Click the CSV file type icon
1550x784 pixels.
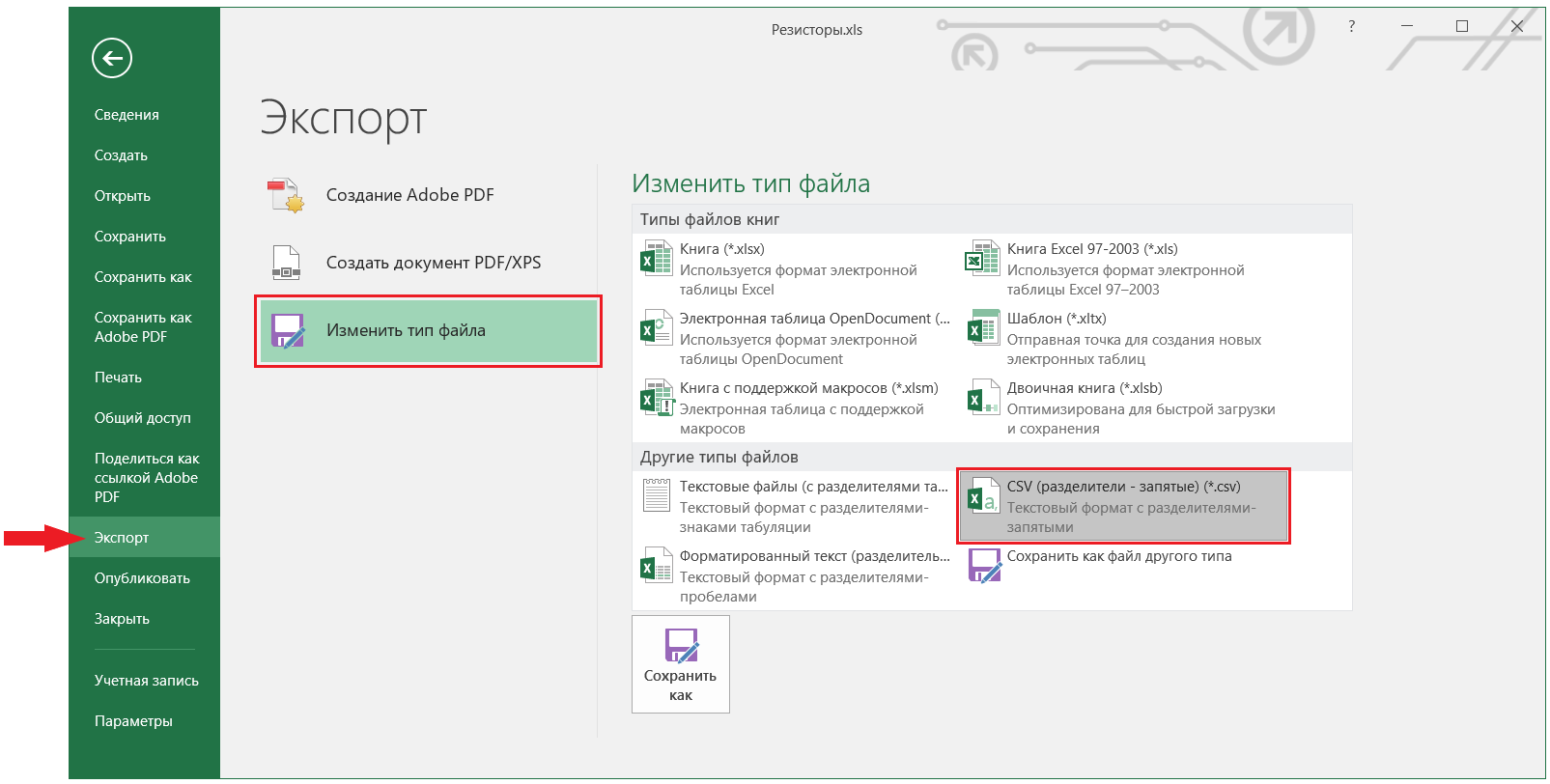(x=983, y=496)
